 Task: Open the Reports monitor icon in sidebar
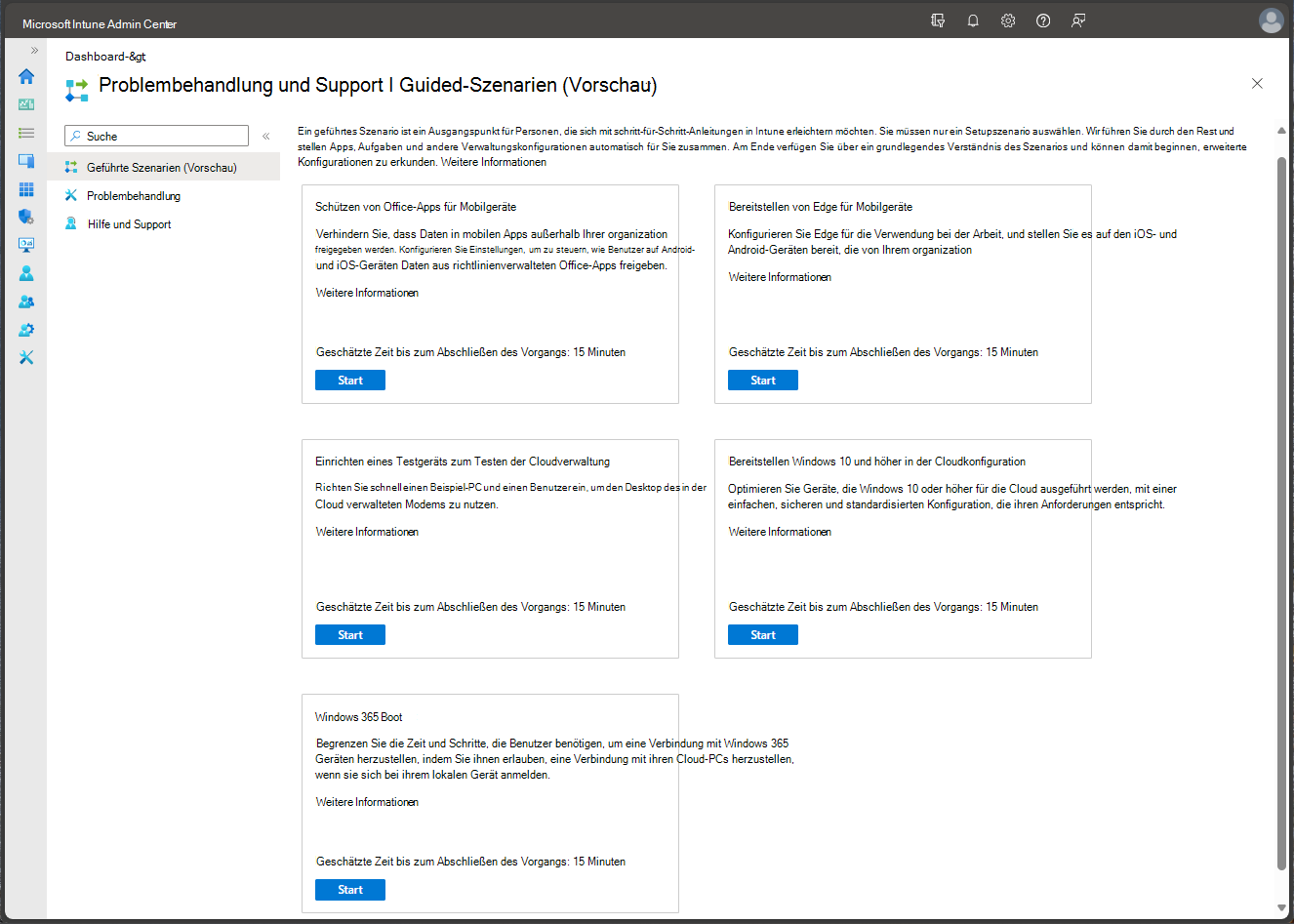[26, 245]
